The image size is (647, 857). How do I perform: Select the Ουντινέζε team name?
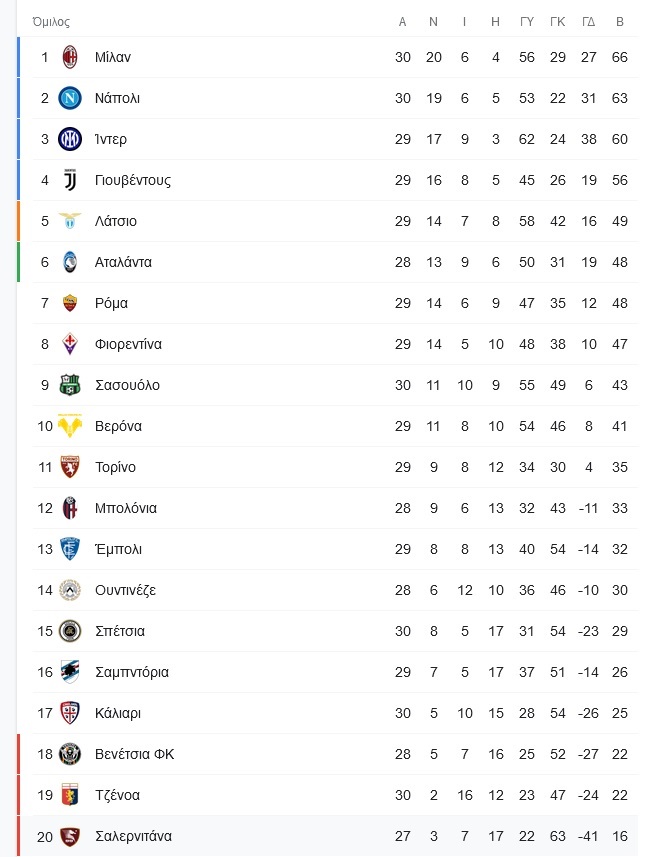click(126, 590)
